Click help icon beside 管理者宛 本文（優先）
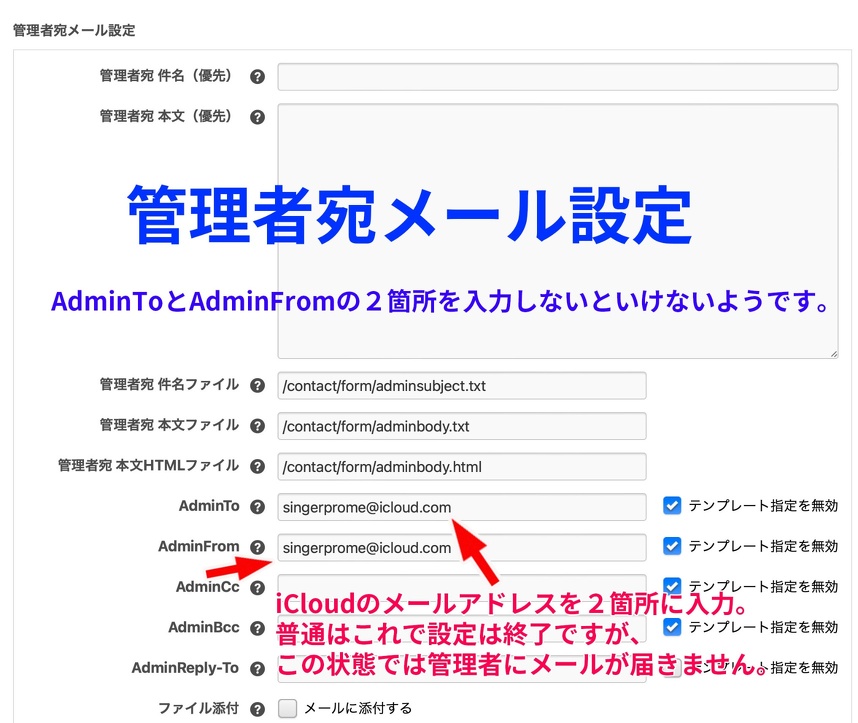 coord(257,117)
